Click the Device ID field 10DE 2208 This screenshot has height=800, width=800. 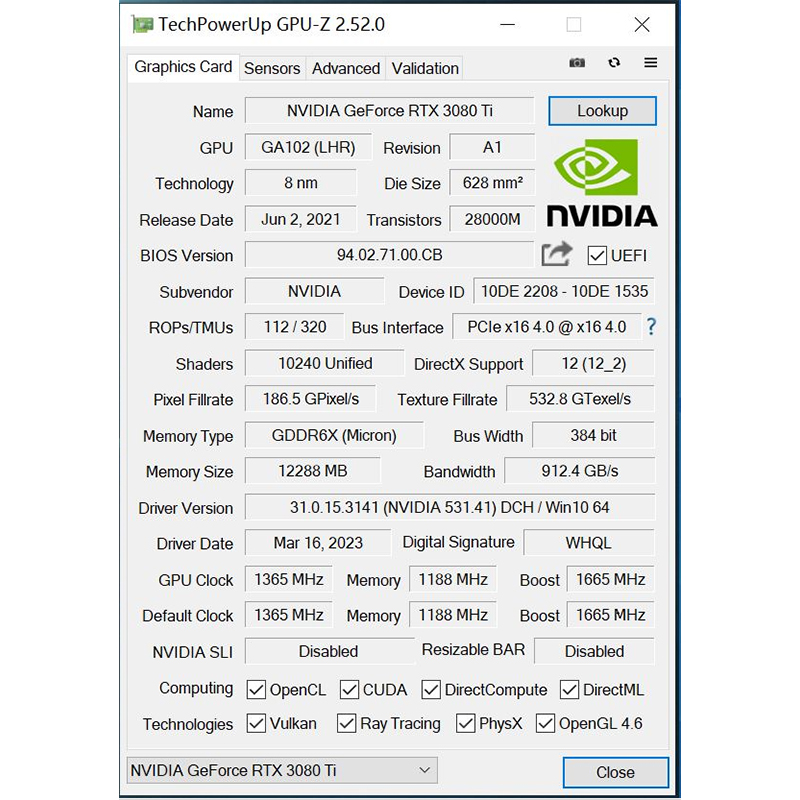click(564, 291)
